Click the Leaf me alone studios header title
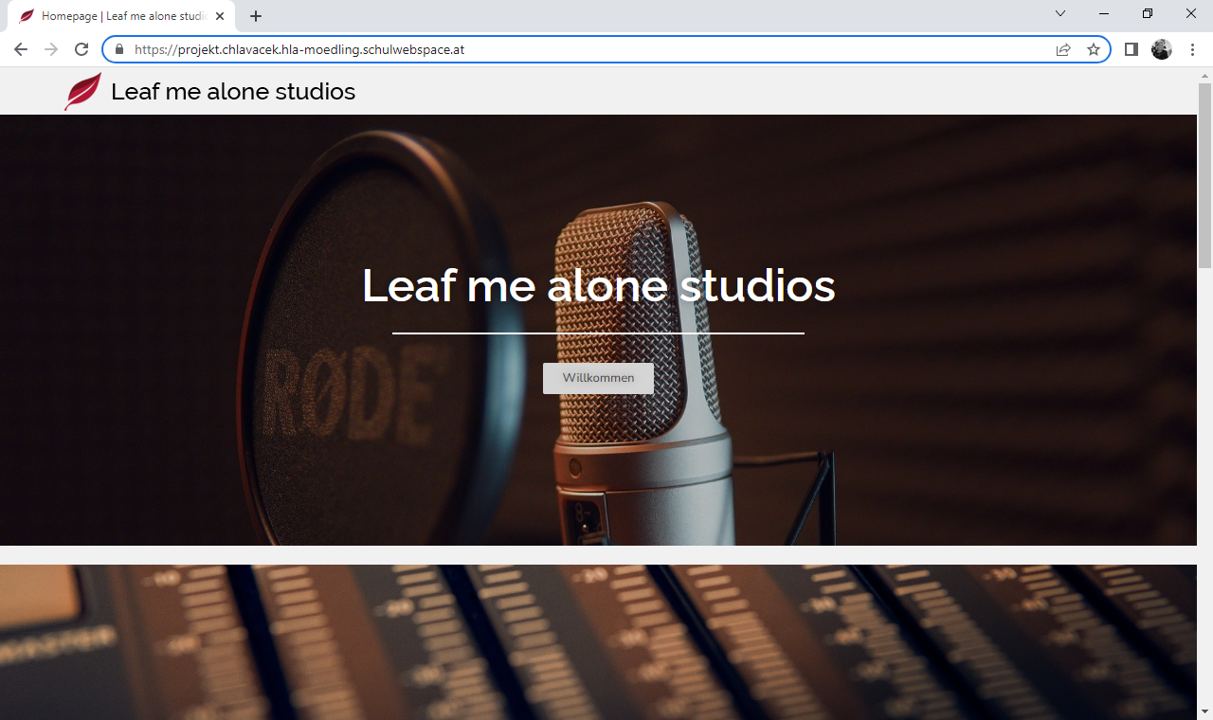This screenshot has height=720, width=1213. (233, 91)
